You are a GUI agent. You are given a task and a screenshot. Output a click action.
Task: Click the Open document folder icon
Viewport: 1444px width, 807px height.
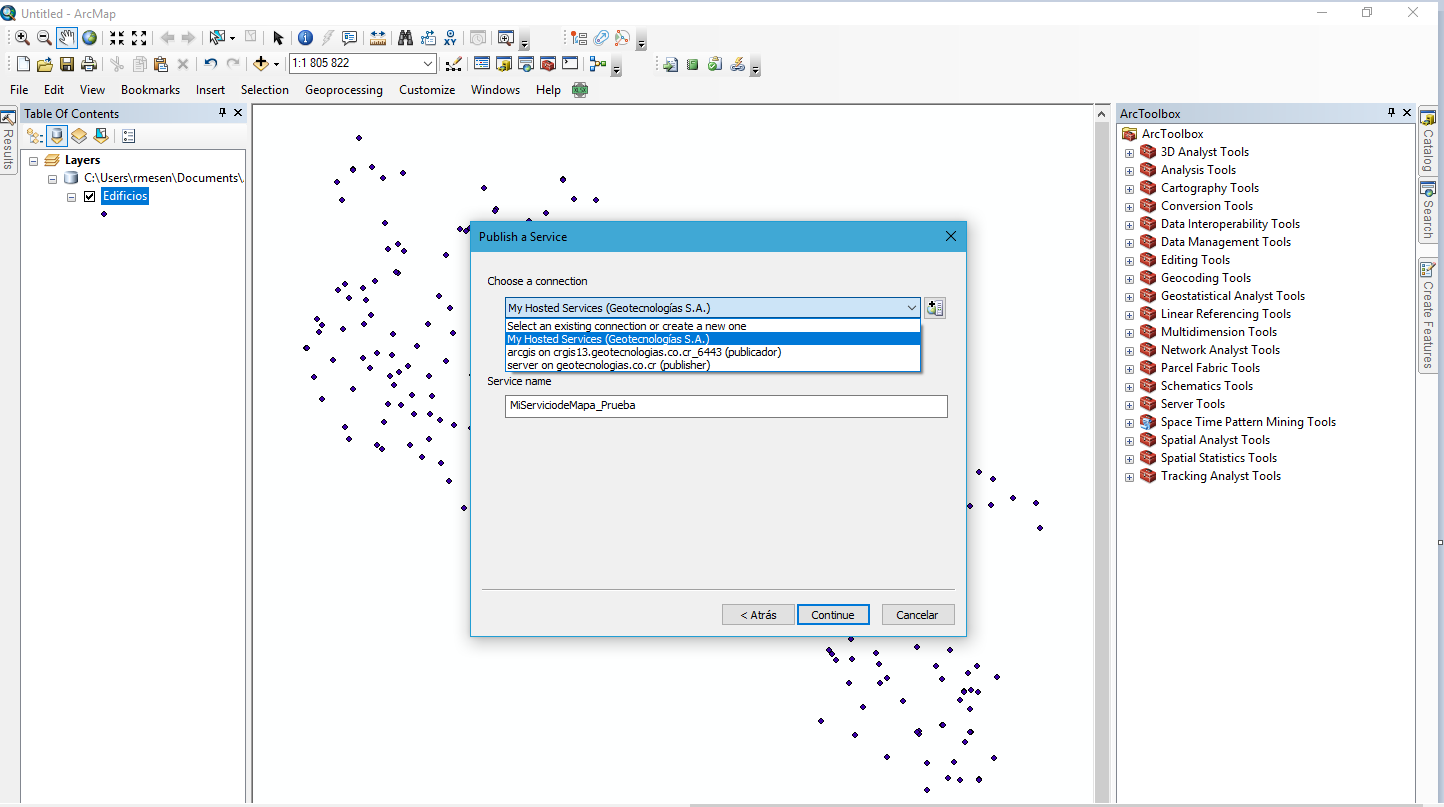click(x=45, y=64)
